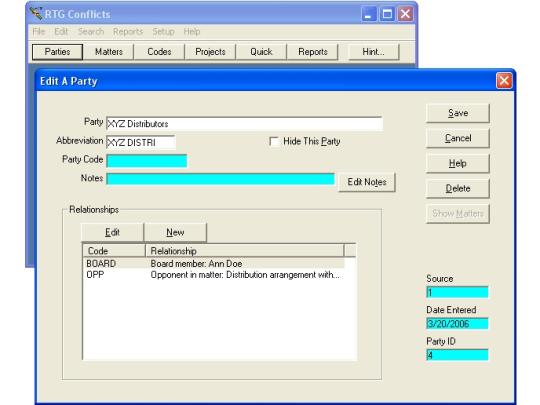Click the cyan Notes field
The image size is (540, 405).
point(220,179)
